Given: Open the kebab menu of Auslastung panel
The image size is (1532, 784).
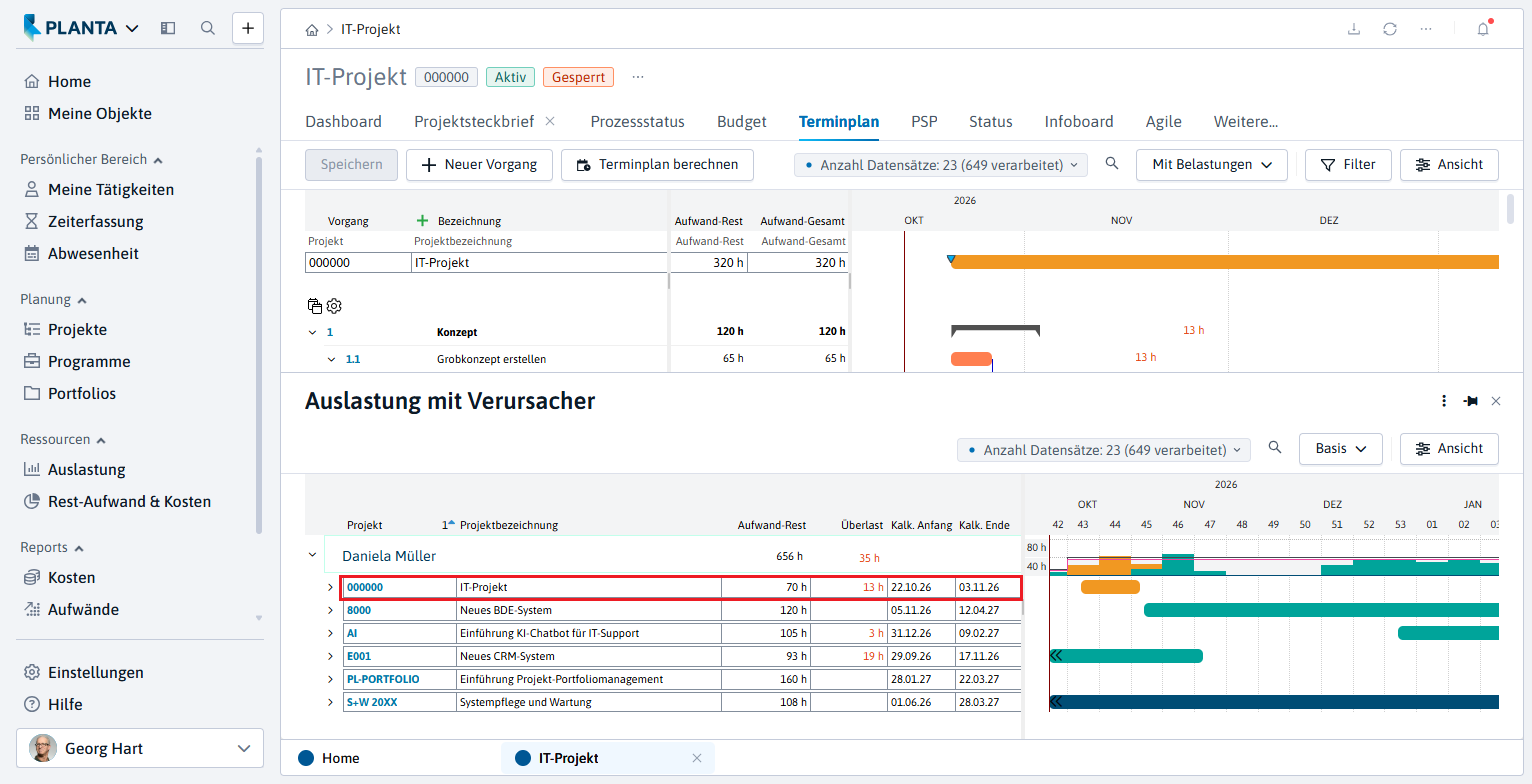Looking at the screenshot, I should pos(1444,401).
